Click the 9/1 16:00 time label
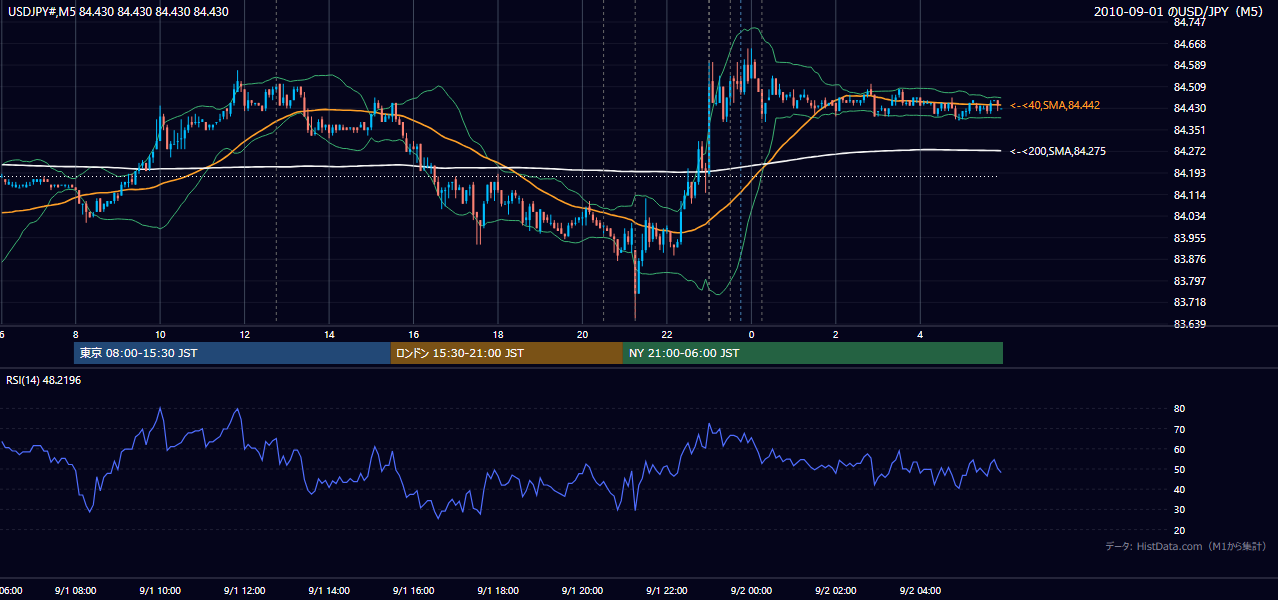 pyautogui.click(x=414, y=591)
